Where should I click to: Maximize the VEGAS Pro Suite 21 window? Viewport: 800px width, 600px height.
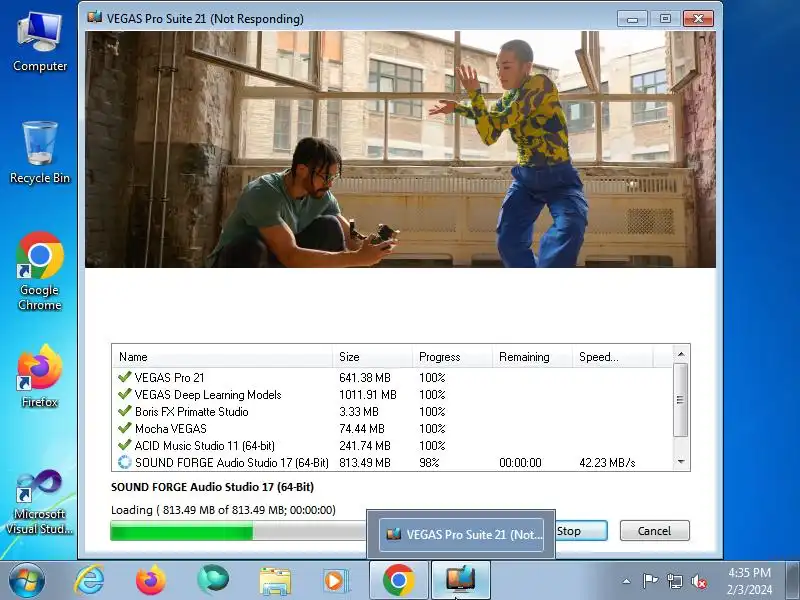pyautogui.click(x=665, y=19)
